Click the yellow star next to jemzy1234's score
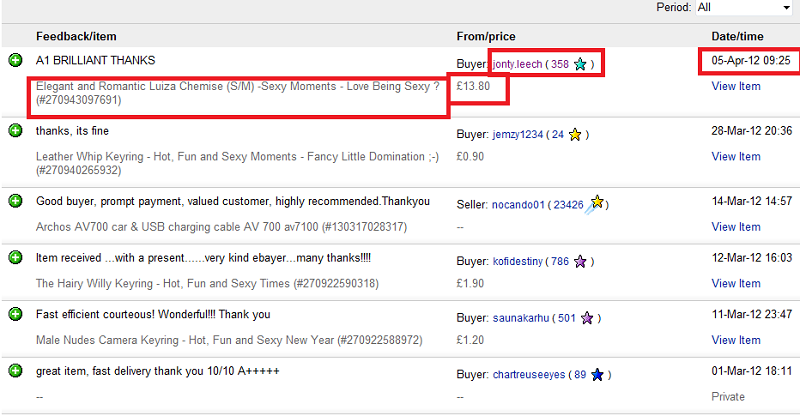Viewport: 800px width, 416px height. (x=575, y=134)
